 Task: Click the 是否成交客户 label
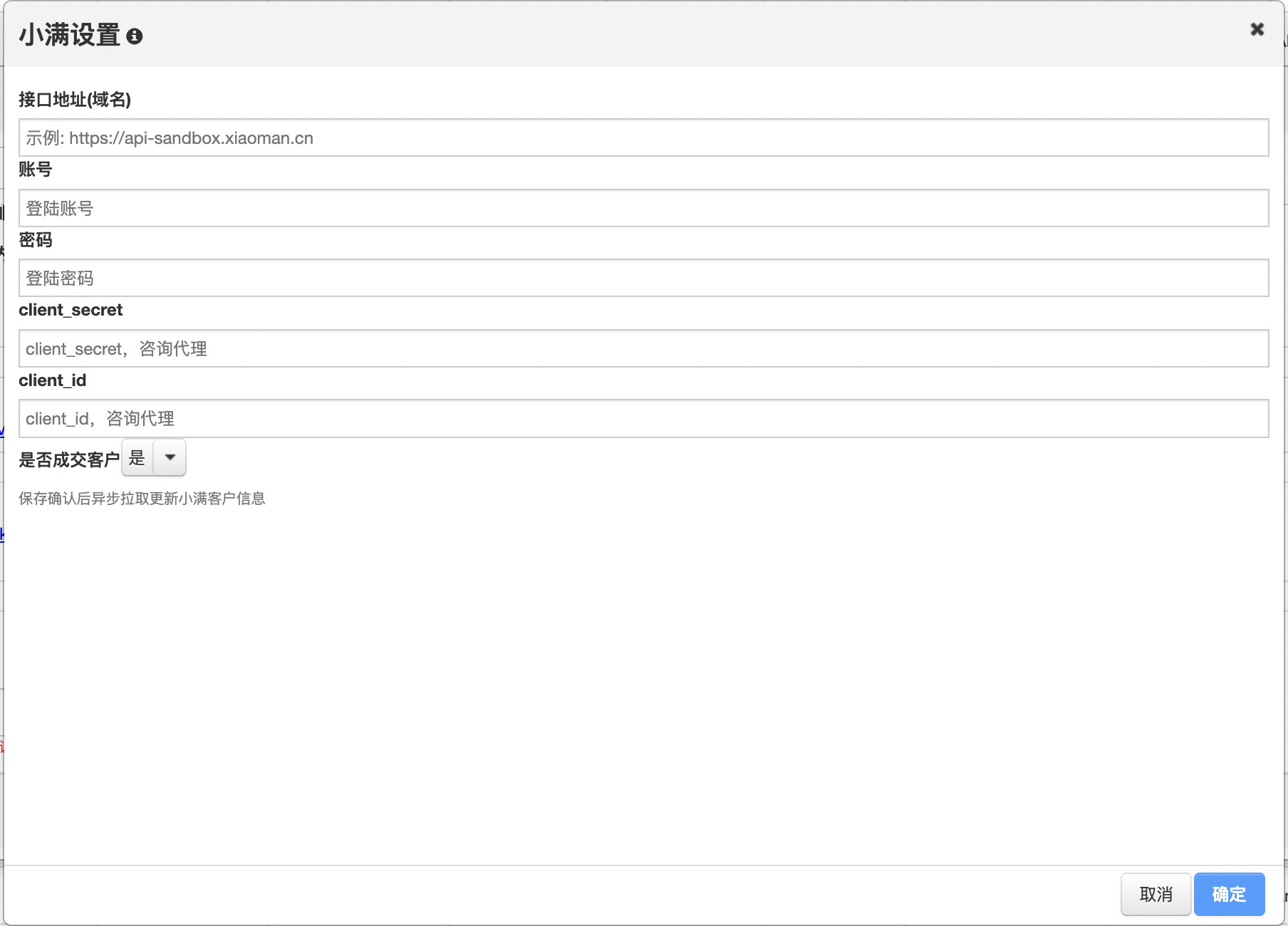point(69,459)
